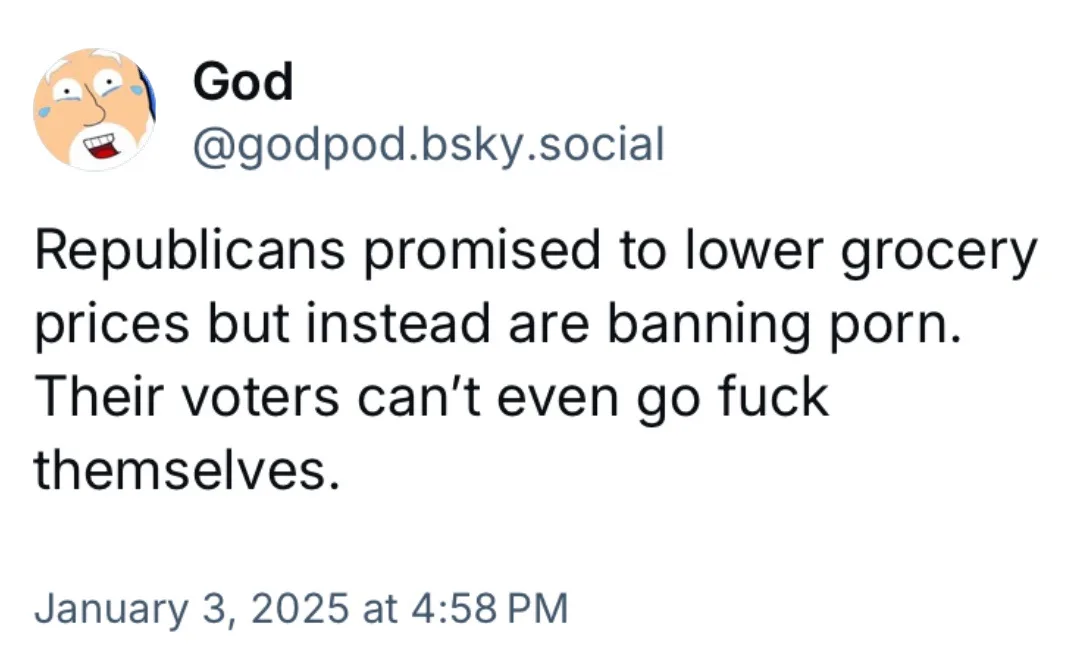Screen dimensions: 1082x648
Task: Click the display name God
Action: click(x=243, y=81)
